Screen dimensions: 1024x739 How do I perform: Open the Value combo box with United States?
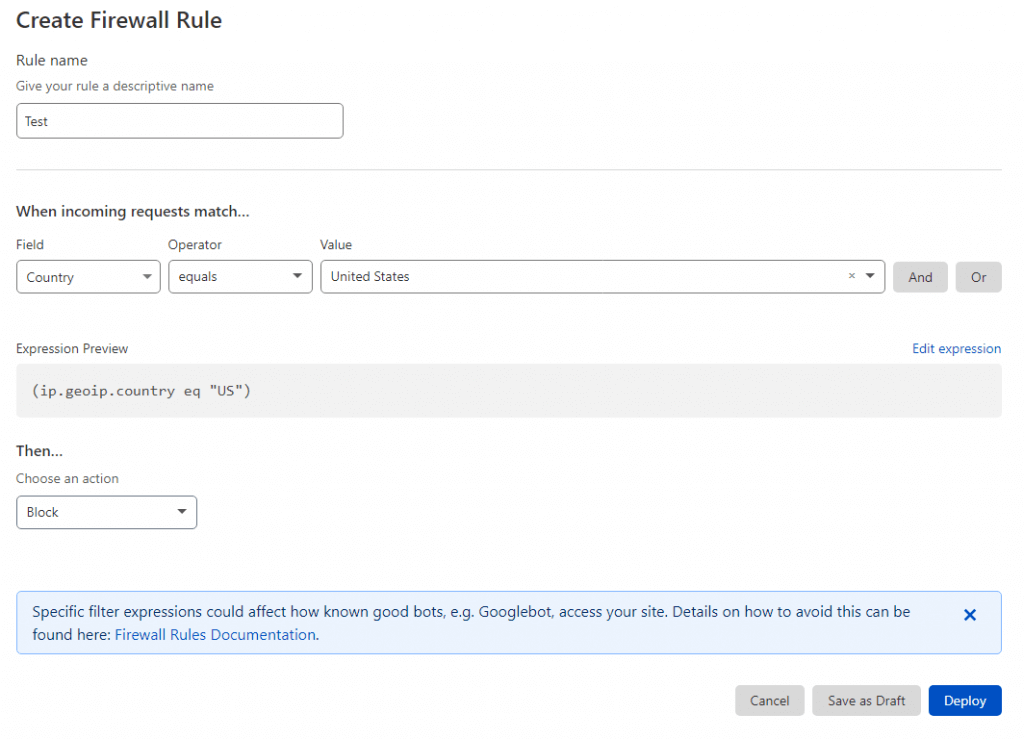click(x=580, y=277)
